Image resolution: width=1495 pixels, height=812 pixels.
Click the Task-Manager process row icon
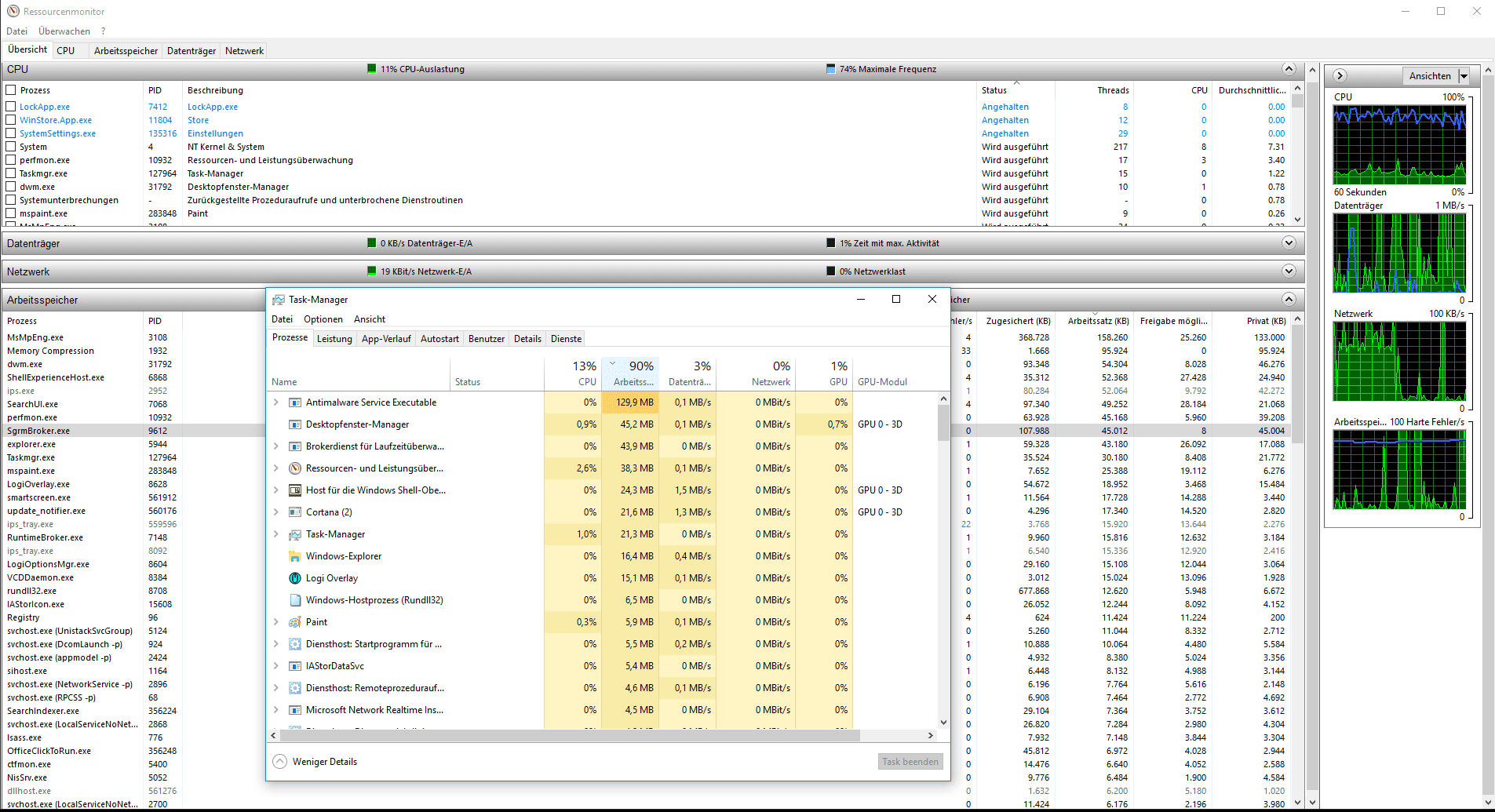click(x=295, y=534)
